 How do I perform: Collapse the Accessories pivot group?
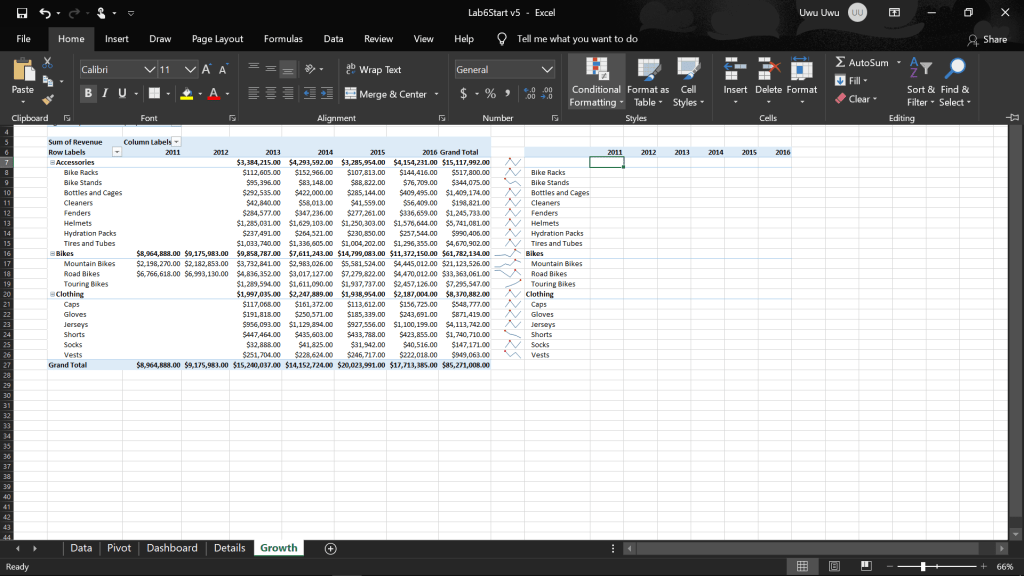click(x=52, y=162)
